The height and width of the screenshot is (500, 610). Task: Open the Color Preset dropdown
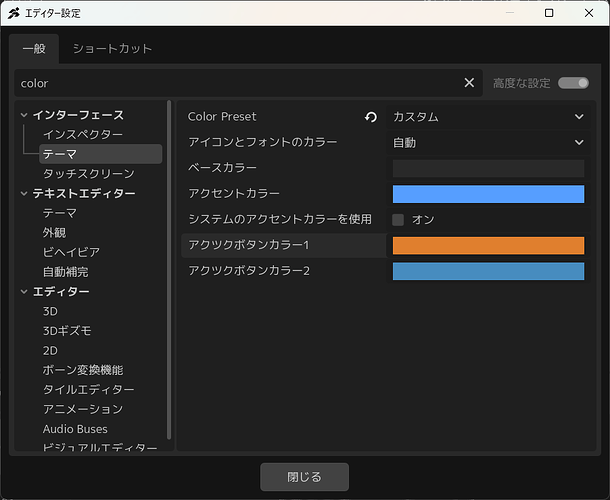click(x=488, y=117)
